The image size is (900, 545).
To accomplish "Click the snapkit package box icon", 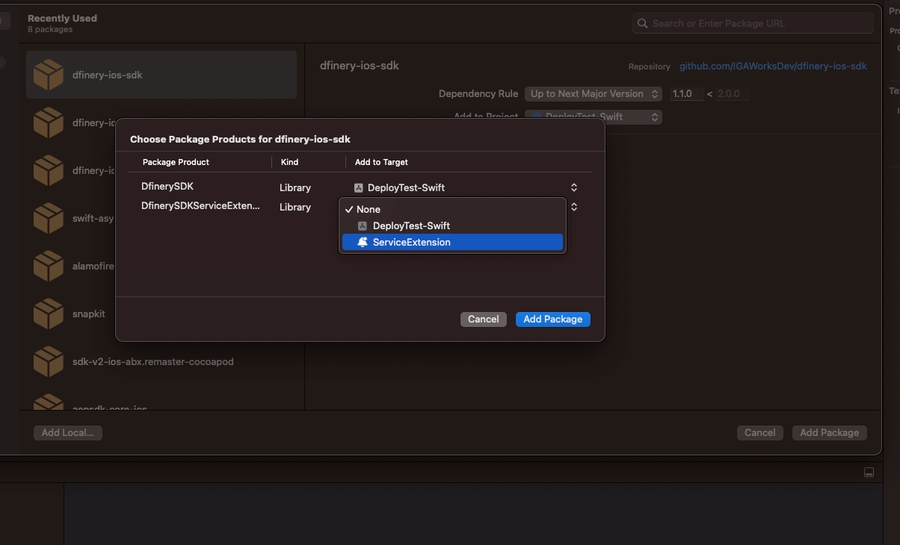I will (x=48, y=314).
